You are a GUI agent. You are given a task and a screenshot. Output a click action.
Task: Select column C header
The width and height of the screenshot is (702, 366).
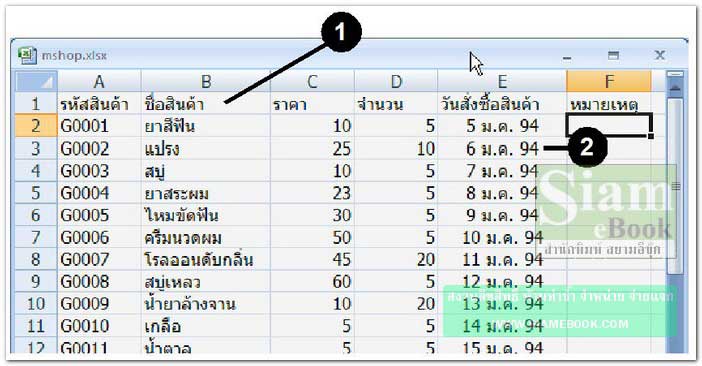point(312,81)
